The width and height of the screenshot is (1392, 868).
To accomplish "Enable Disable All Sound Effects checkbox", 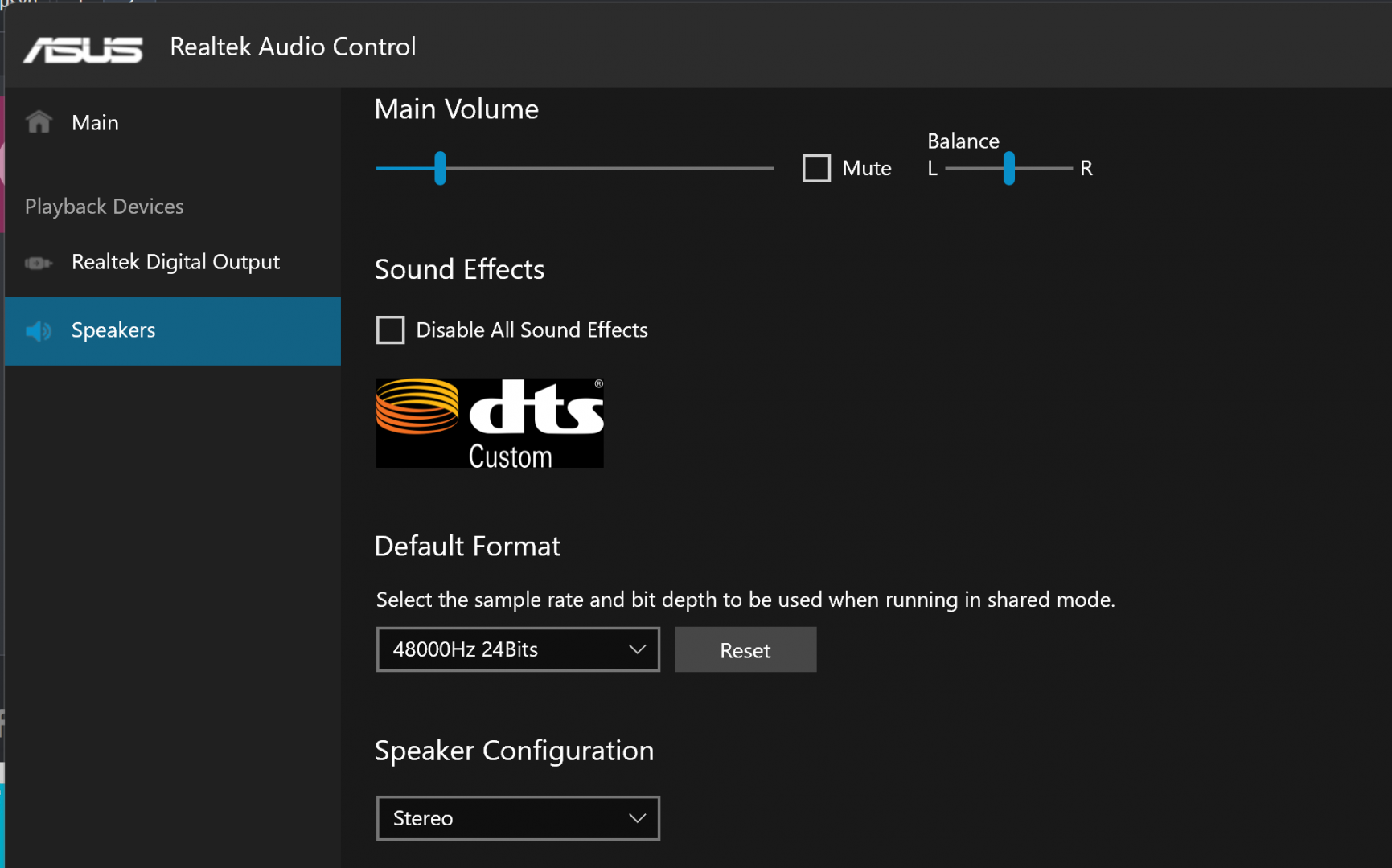I will [391, 330].
